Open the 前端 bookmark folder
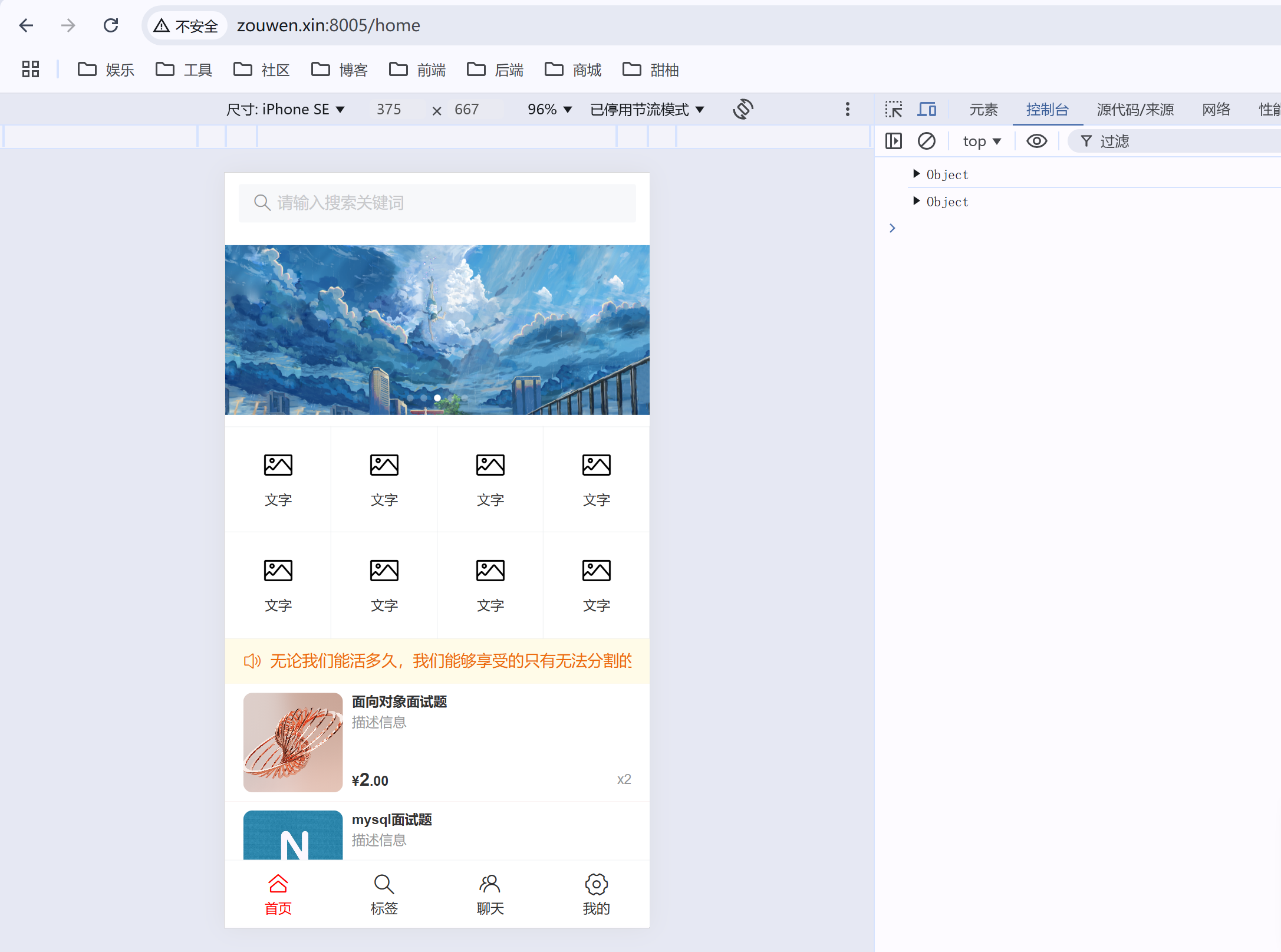This screenshot has height=952, width=1281. 417,70
